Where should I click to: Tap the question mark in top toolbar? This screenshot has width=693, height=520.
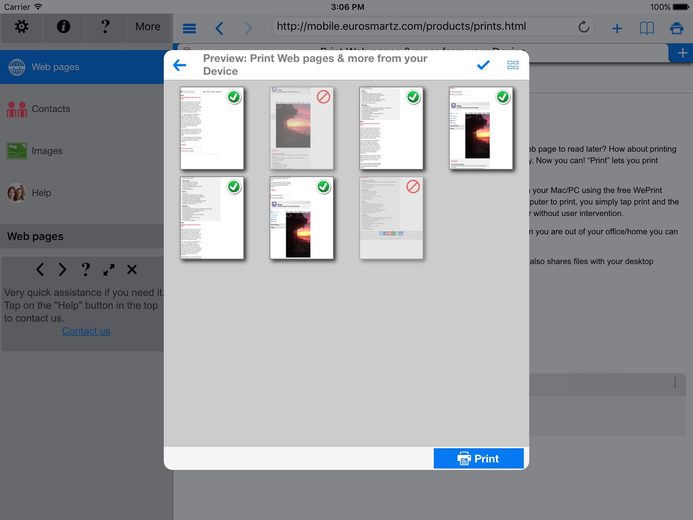tap(105, 27)
